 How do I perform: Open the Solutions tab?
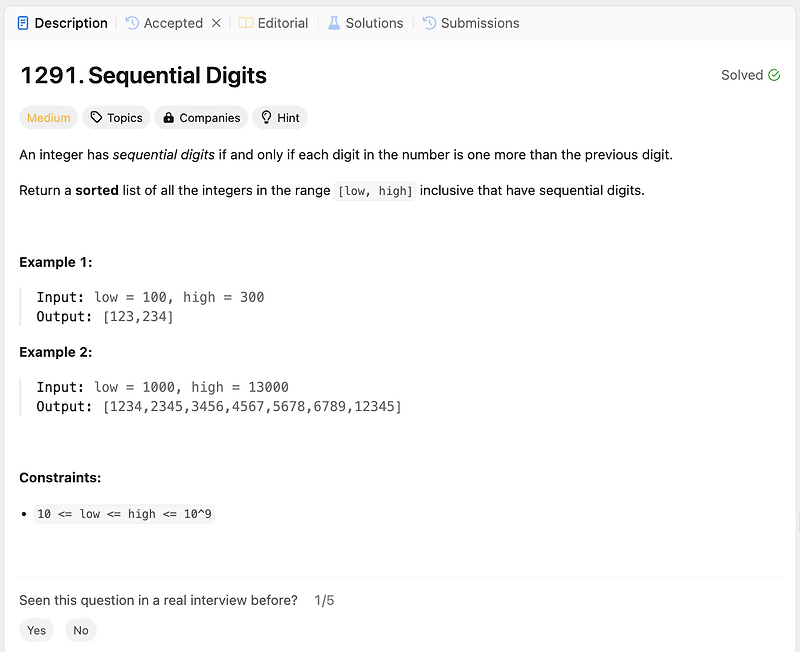coord(372,22)
